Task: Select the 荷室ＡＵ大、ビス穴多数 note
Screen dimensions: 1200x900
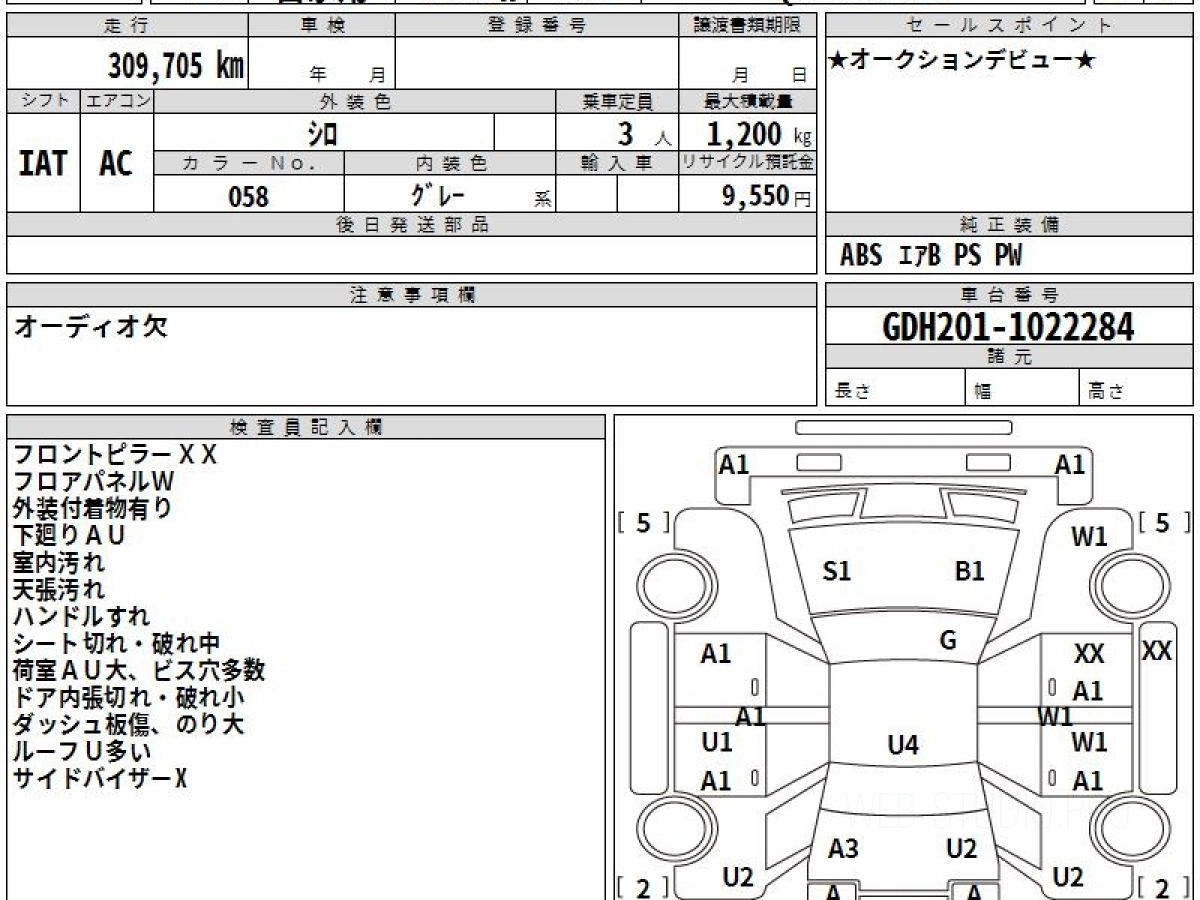Action: tap(139, 670)
